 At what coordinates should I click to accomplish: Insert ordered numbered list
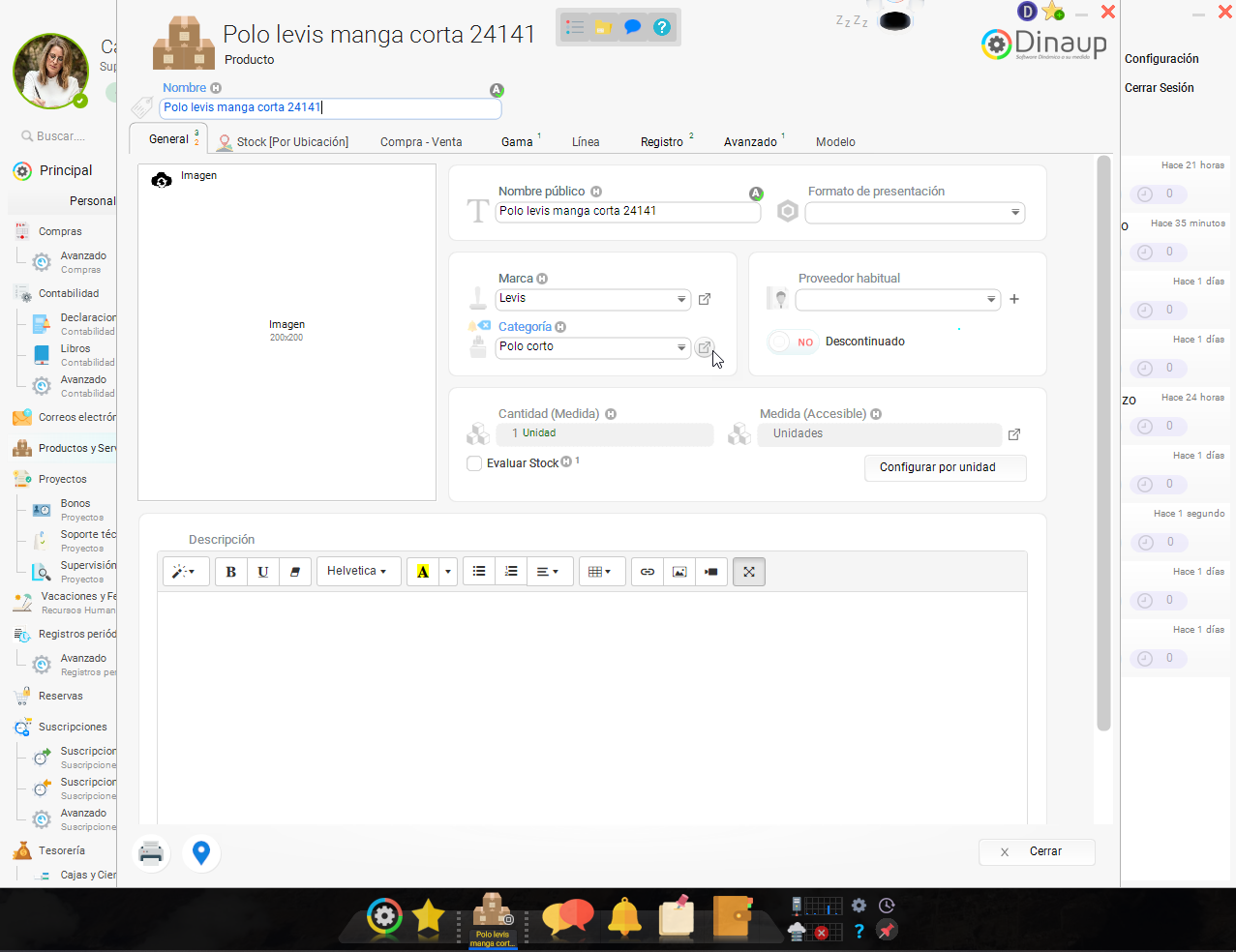511,572
